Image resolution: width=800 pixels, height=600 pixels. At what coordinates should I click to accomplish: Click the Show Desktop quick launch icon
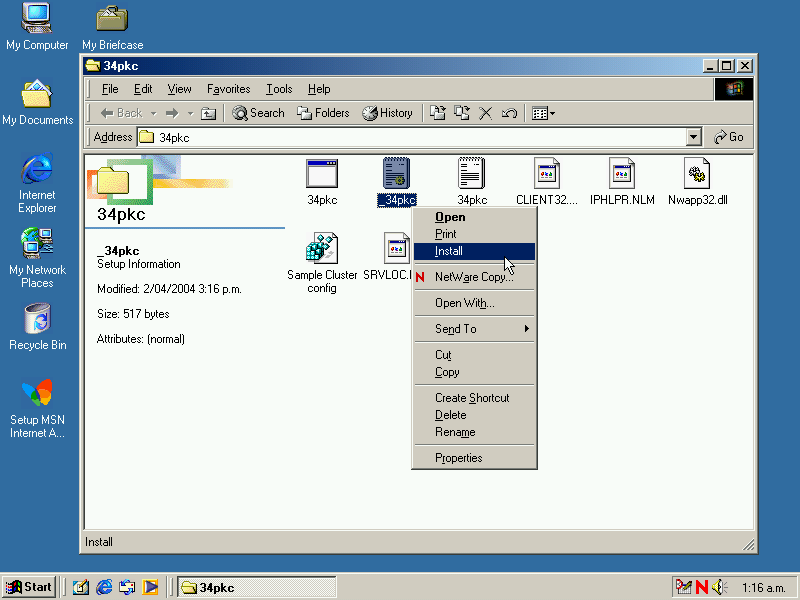point(81,587)
